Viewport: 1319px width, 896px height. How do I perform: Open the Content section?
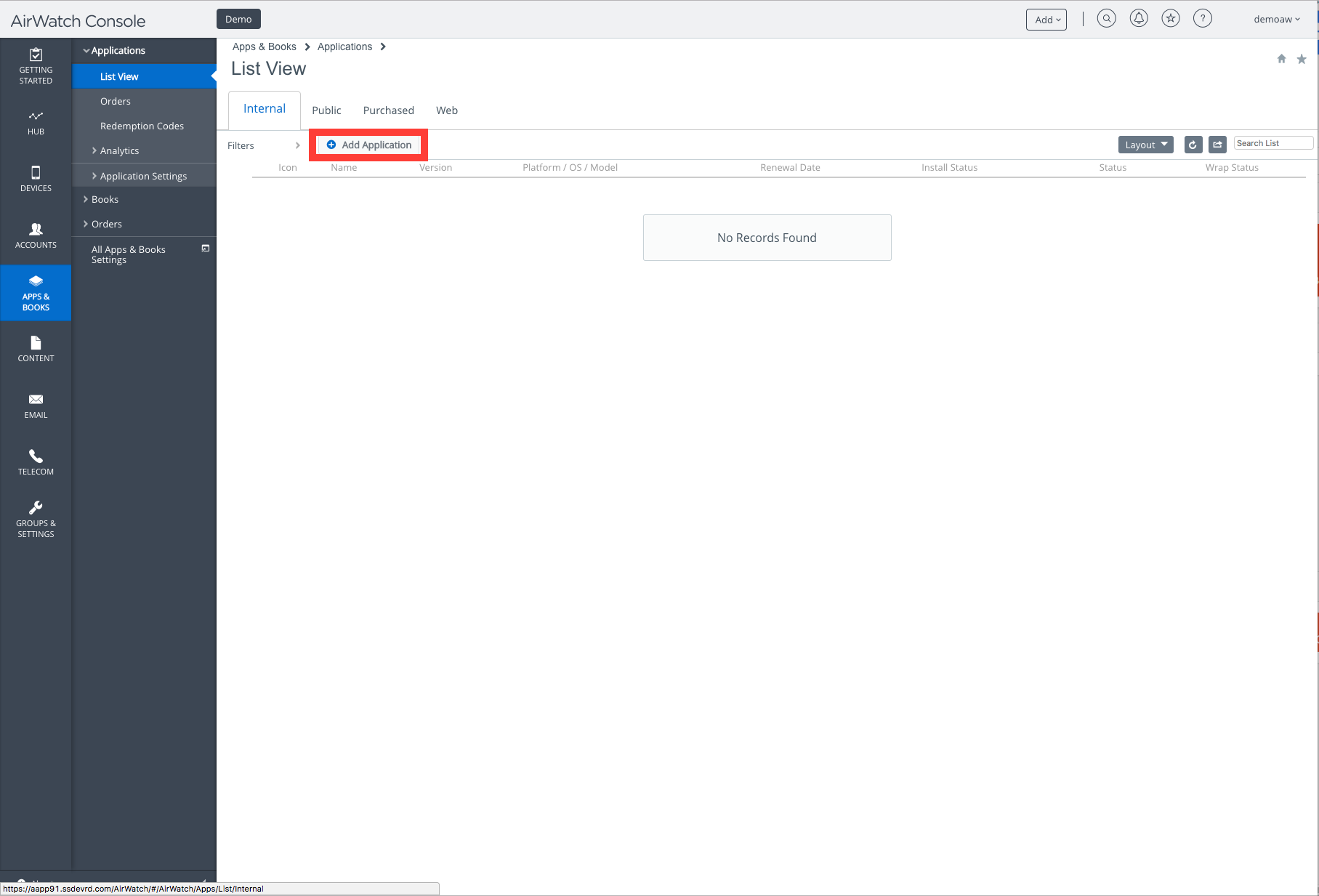click(36, 350)
